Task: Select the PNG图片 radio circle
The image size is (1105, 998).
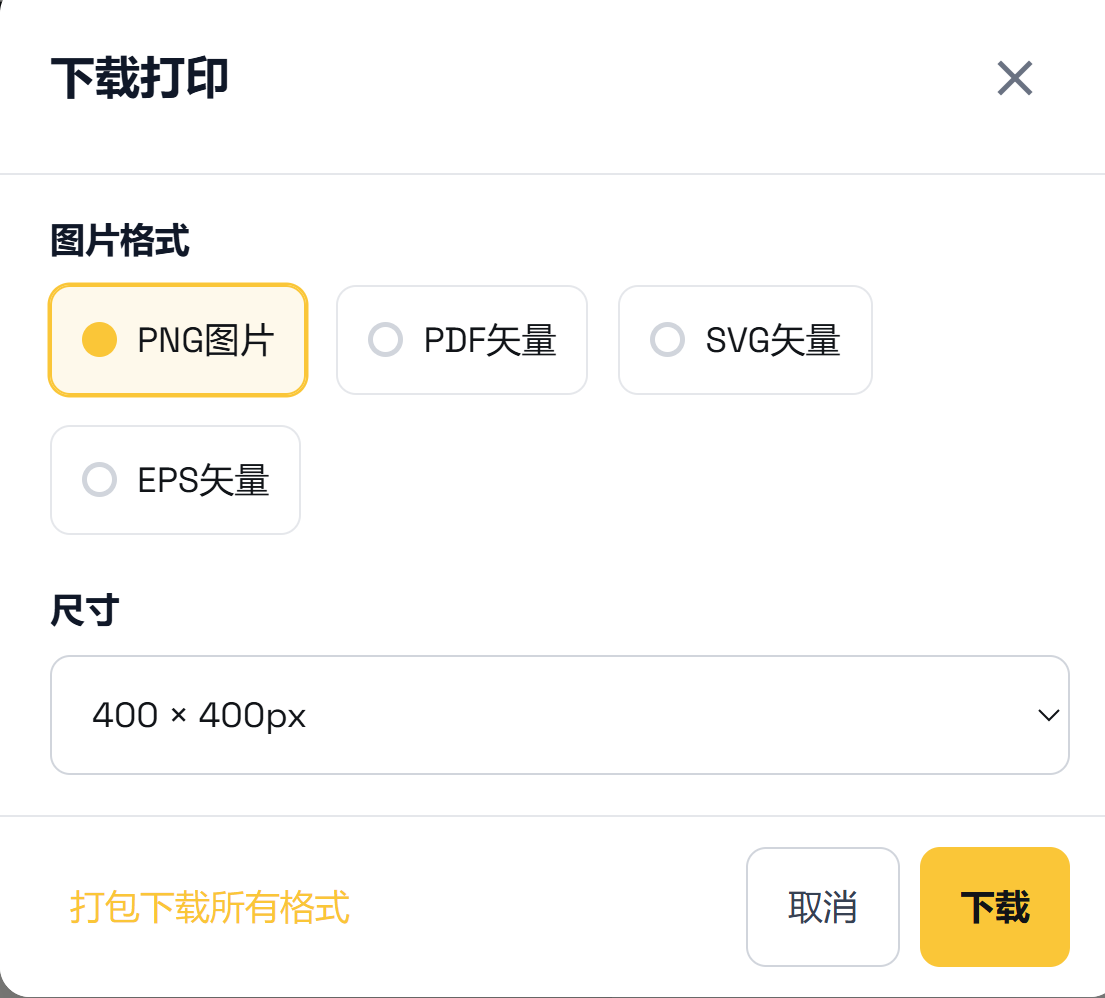Action: coord(99,340)
